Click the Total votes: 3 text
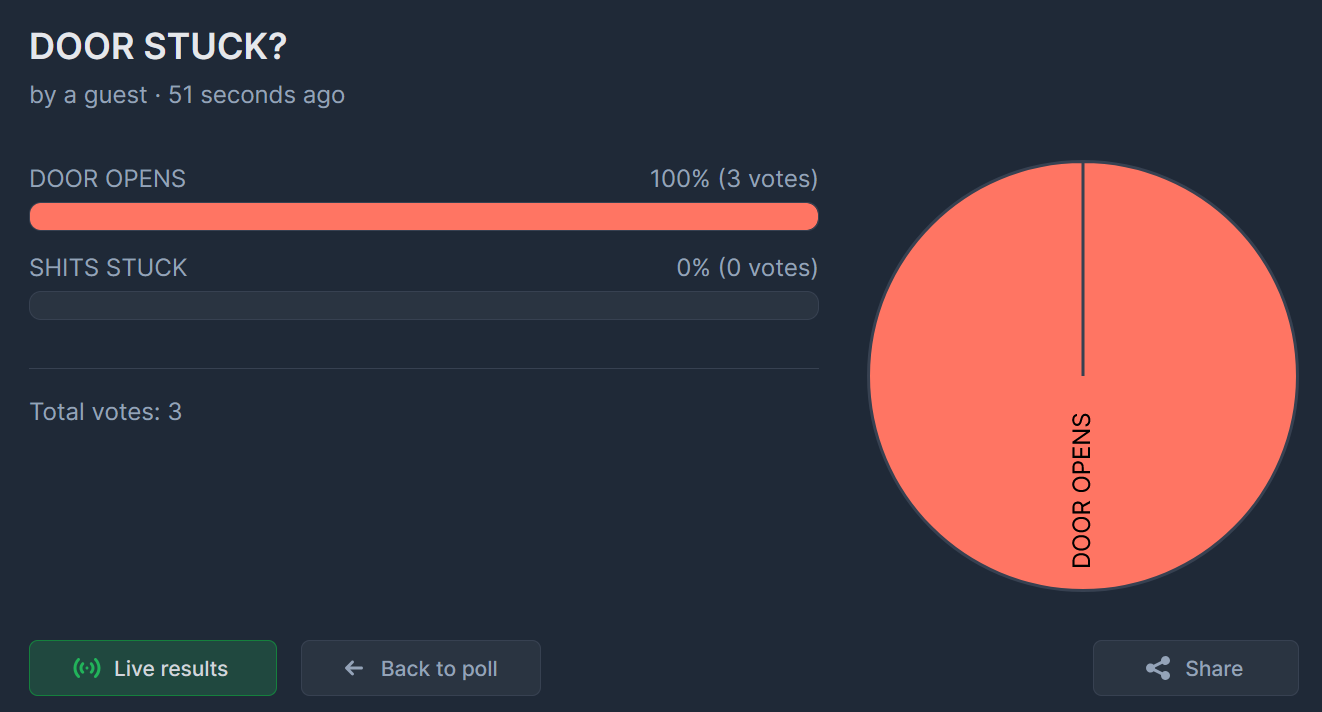The width and height of the screenshot is (1322, 712). [x=106, y=411]
